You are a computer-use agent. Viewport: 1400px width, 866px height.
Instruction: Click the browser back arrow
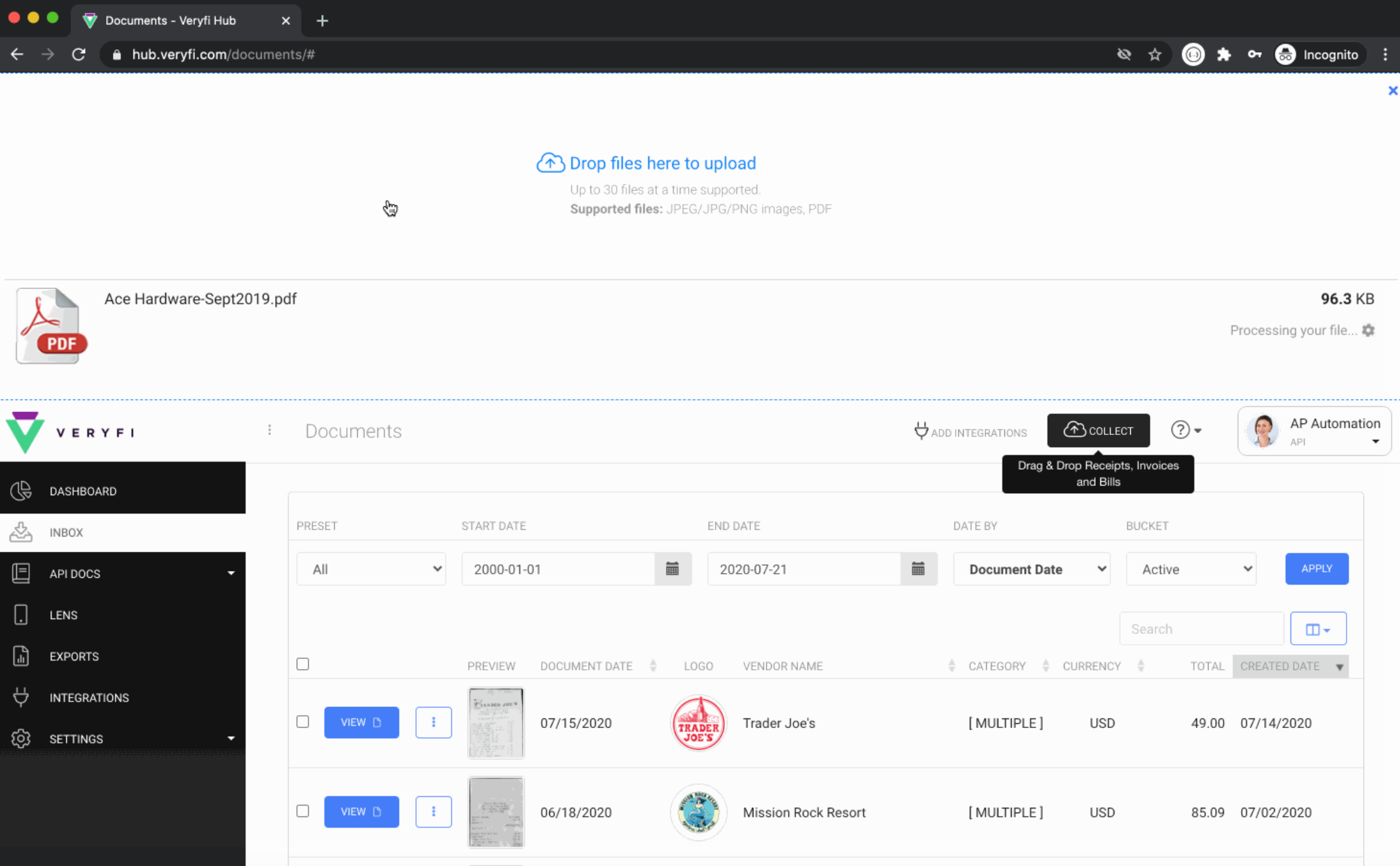pyautogui.click(x=17, y=54)
